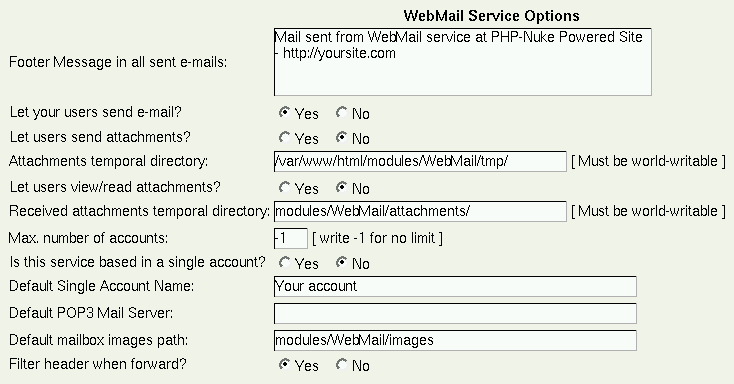Screen dimensions: 734x384
Task: Click the default mailbox images path field
Action: tap(455, 340)
